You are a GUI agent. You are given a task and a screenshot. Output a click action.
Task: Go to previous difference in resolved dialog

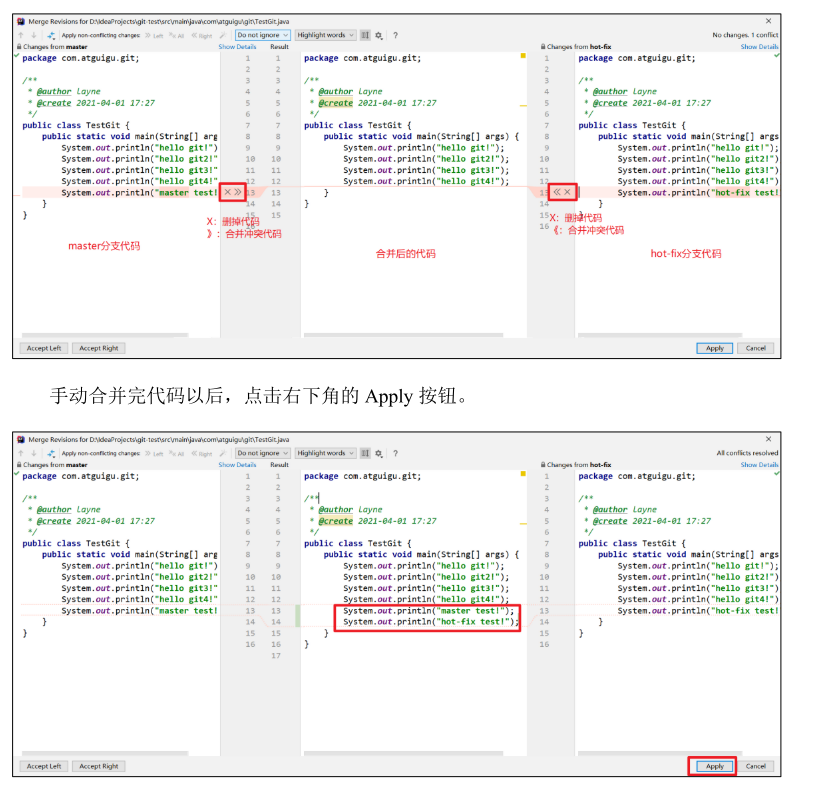pyautogui.click(x=21, y=453)
